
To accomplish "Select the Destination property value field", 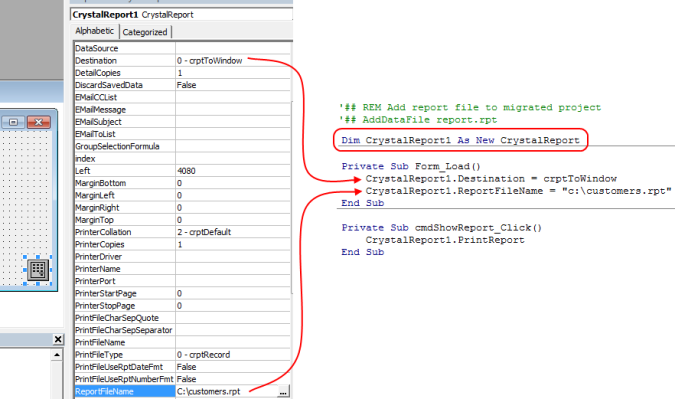I will tap(233, 61).
